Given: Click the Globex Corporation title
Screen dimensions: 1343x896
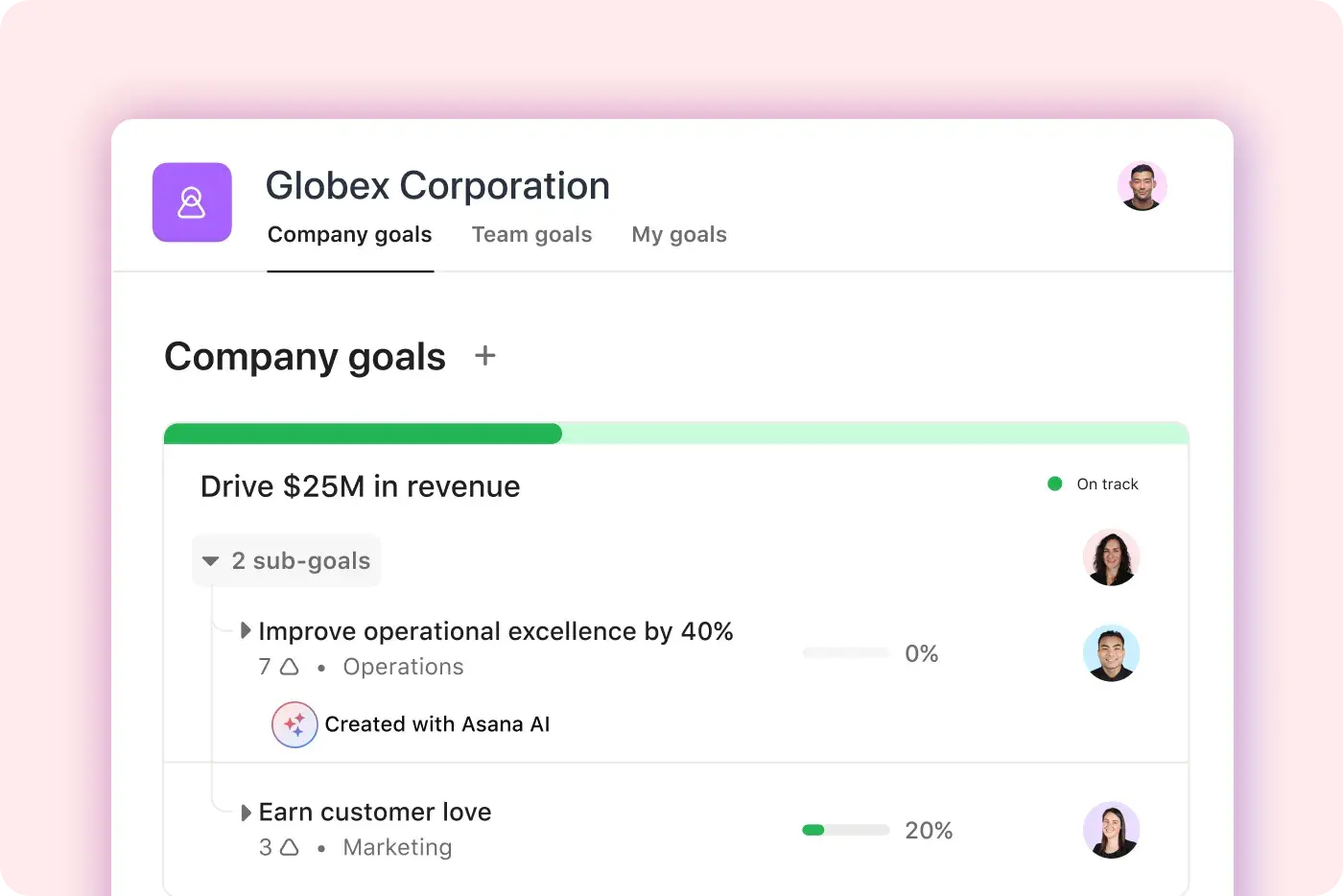Looking at the screenshot, I should [437, 185].
